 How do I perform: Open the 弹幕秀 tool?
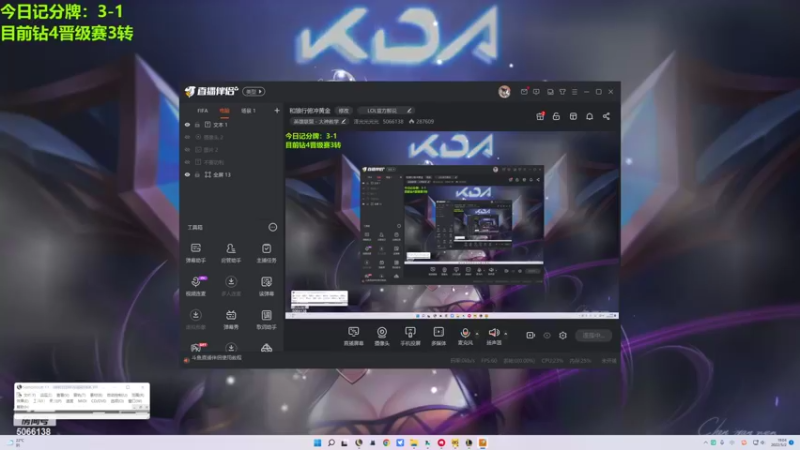(x=231, y=319)
